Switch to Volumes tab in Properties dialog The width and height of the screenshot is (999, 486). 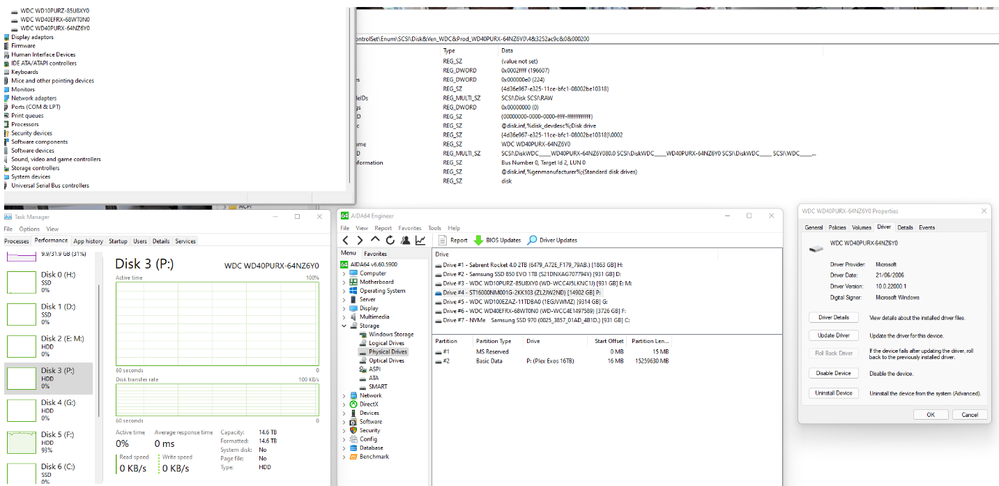point(861,227)
